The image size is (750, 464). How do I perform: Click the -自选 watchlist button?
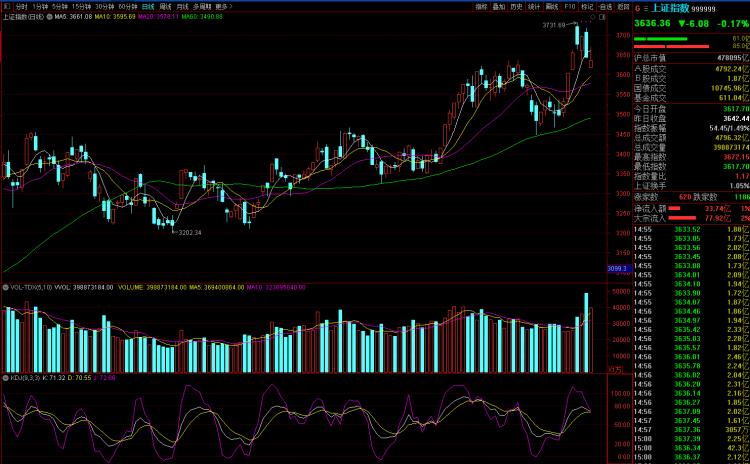(605, 7)
